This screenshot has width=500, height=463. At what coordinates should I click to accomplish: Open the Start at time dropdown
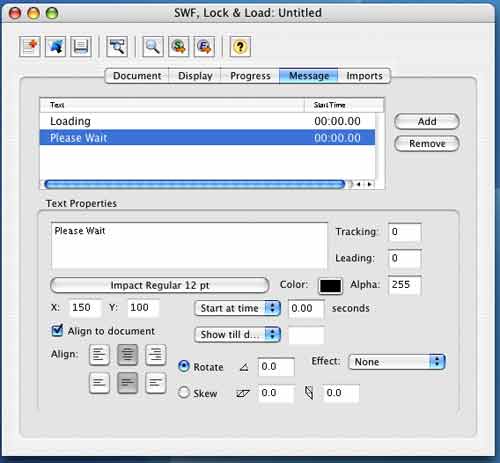237,308
